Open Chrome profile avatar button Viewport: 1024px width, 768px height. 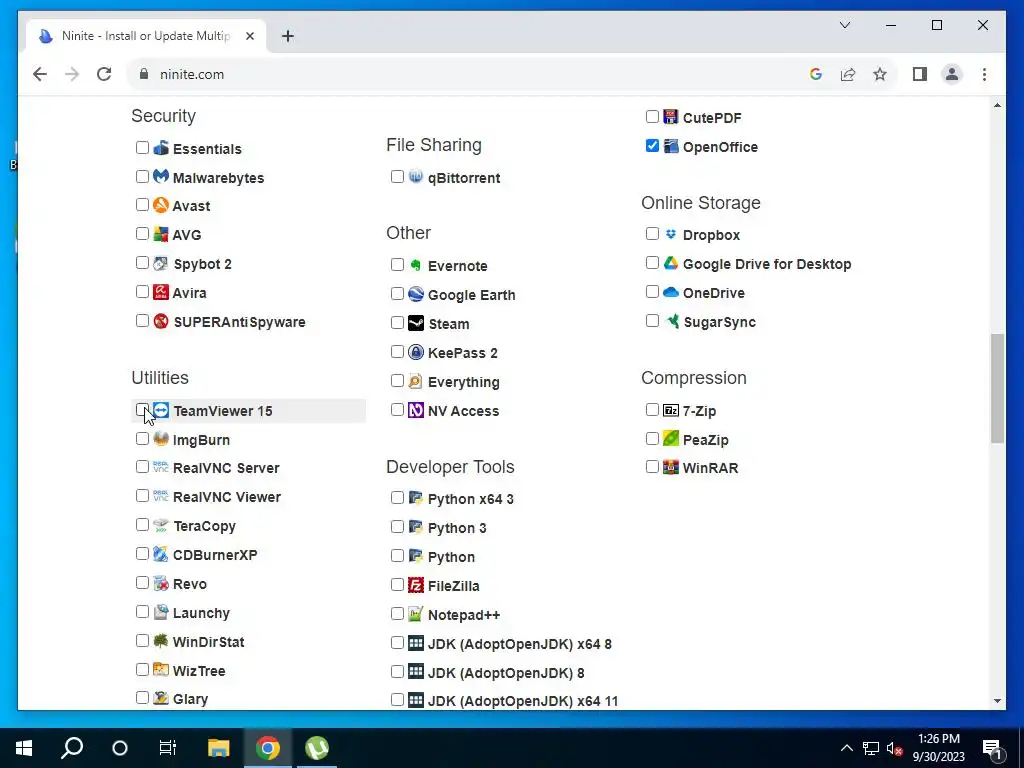tap(952, 74)
